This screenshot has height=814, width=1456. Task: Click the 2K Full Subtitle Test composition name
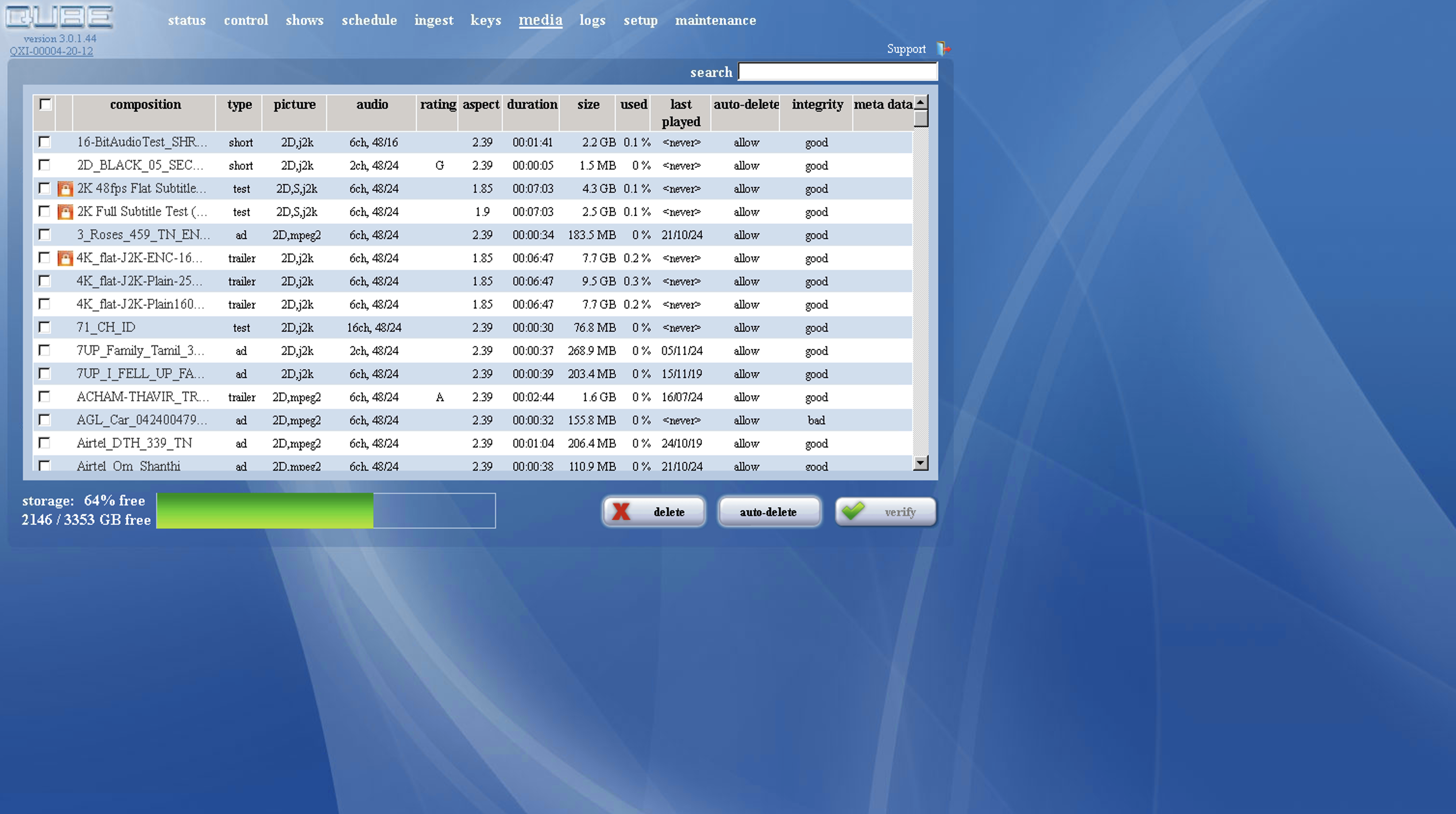142,211
